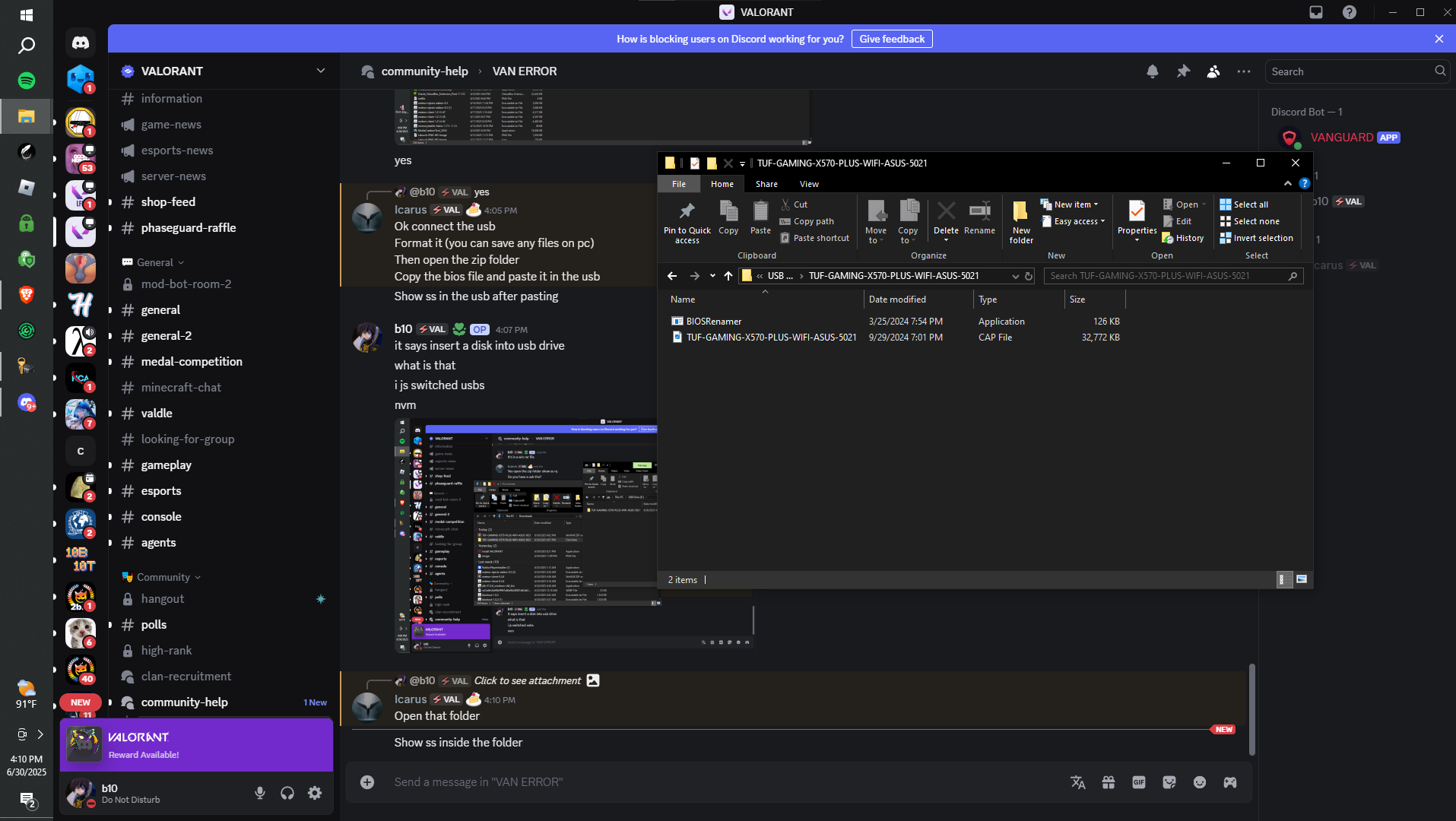Switch to the Share ribbon tab

pos(766,184)
